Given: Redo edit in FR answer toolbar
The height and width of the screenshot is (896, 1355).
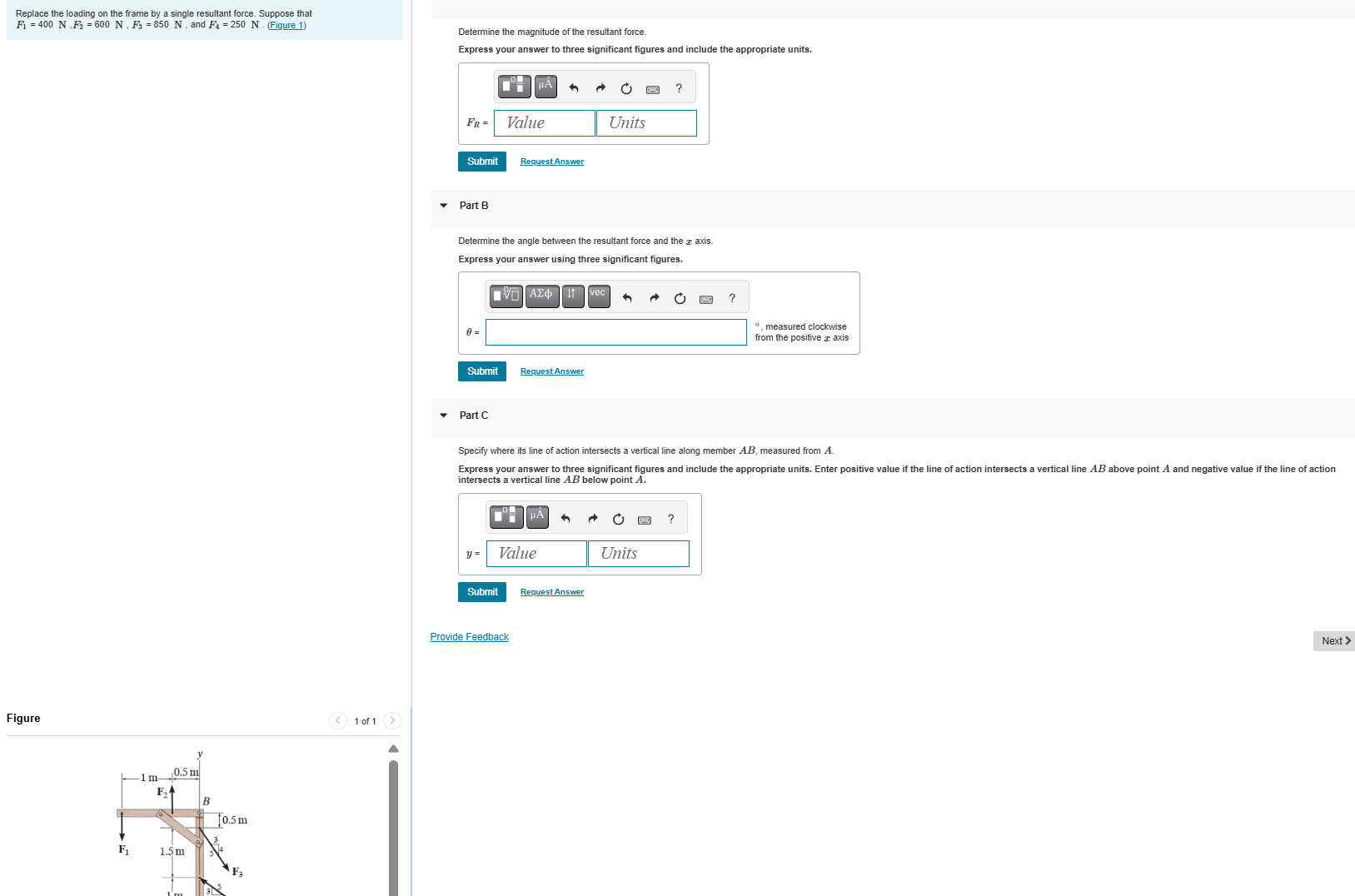Looking at the screenshot, I should (x=600, y=88).
